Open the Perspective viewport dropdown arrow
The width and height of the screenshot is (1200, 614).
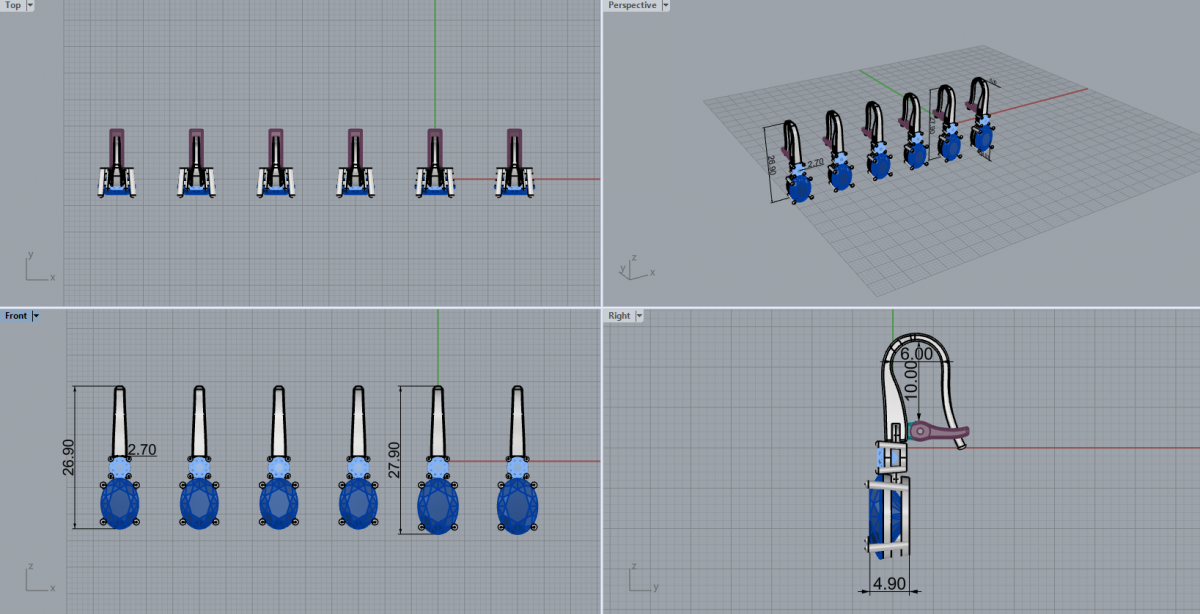(666, 5)
